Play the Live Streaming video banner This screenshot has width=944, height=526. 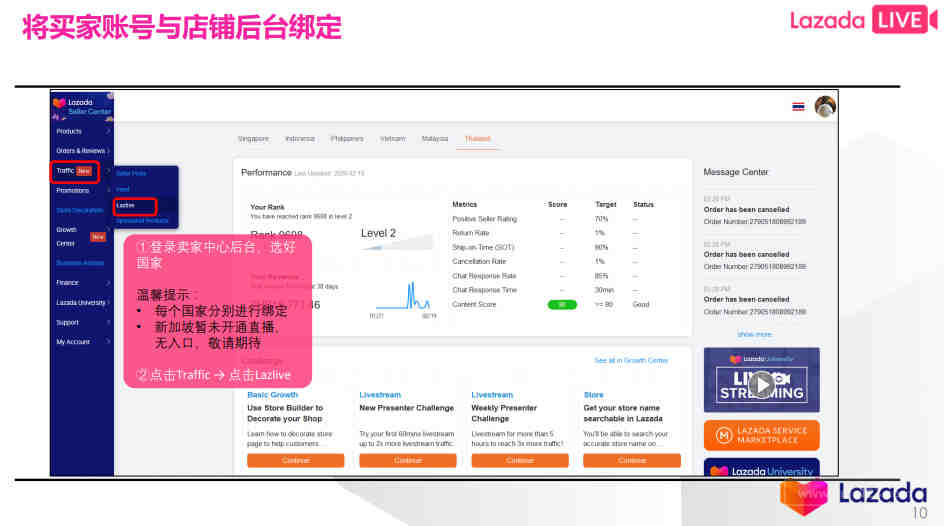[x=762, y=385]
